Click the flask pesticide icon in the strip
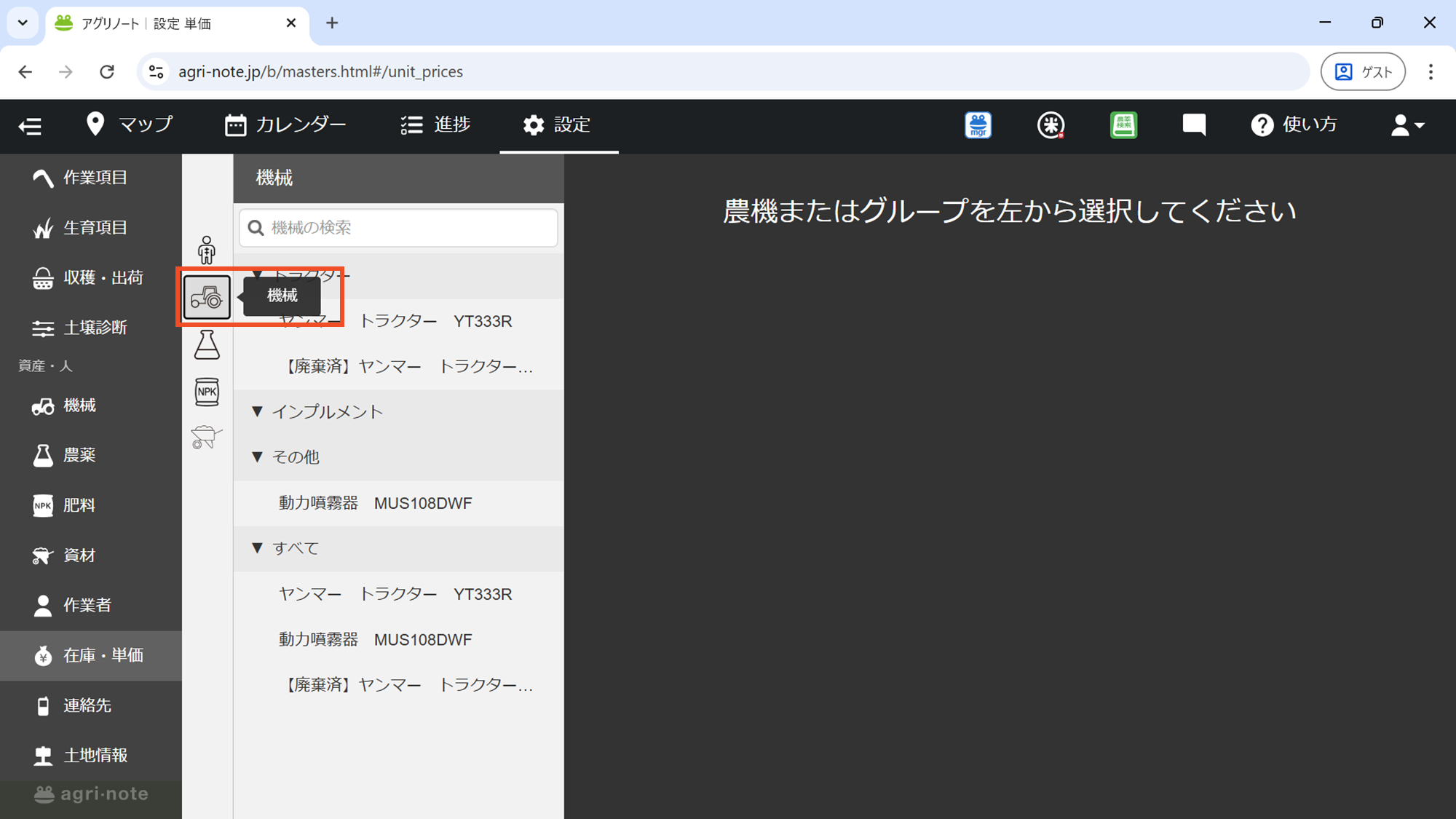 (x=207, y=344)
